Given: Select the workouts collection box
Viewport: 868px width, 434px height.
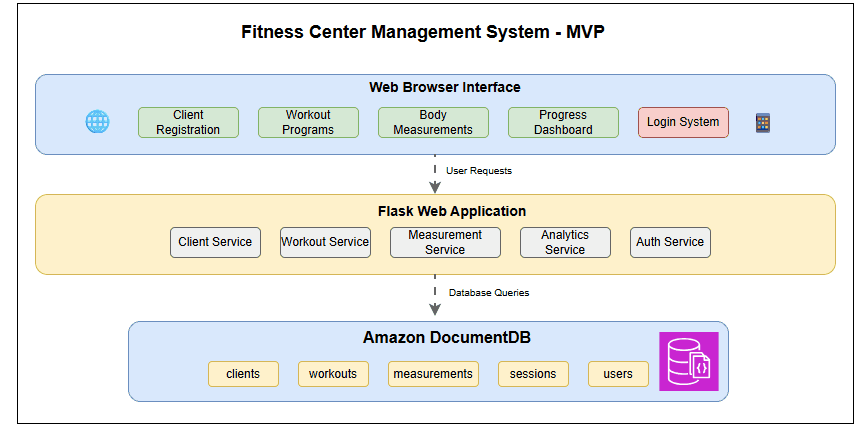Looking at the screenshot, I should [x=333, y=374].
